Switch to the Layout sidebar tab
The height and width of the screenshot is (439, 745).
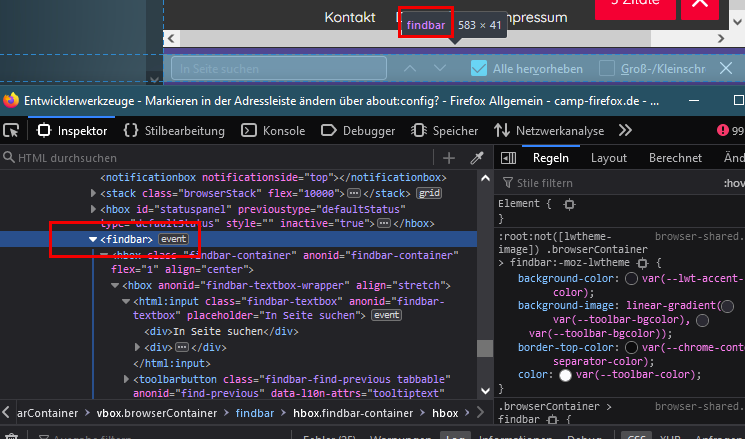(609, 158)
